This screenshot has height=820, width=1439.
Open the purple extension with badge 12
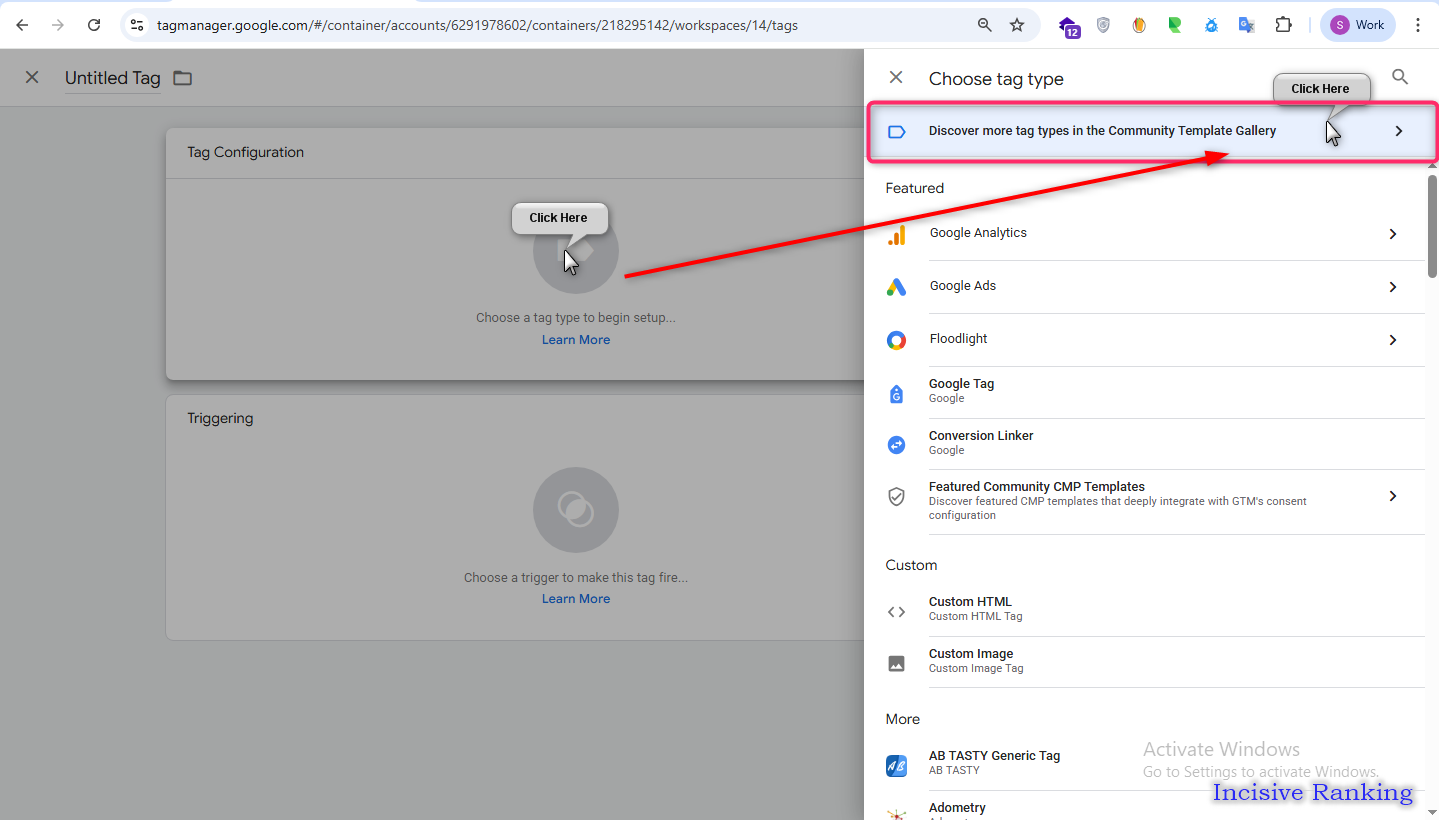(x=1069, y=27)
